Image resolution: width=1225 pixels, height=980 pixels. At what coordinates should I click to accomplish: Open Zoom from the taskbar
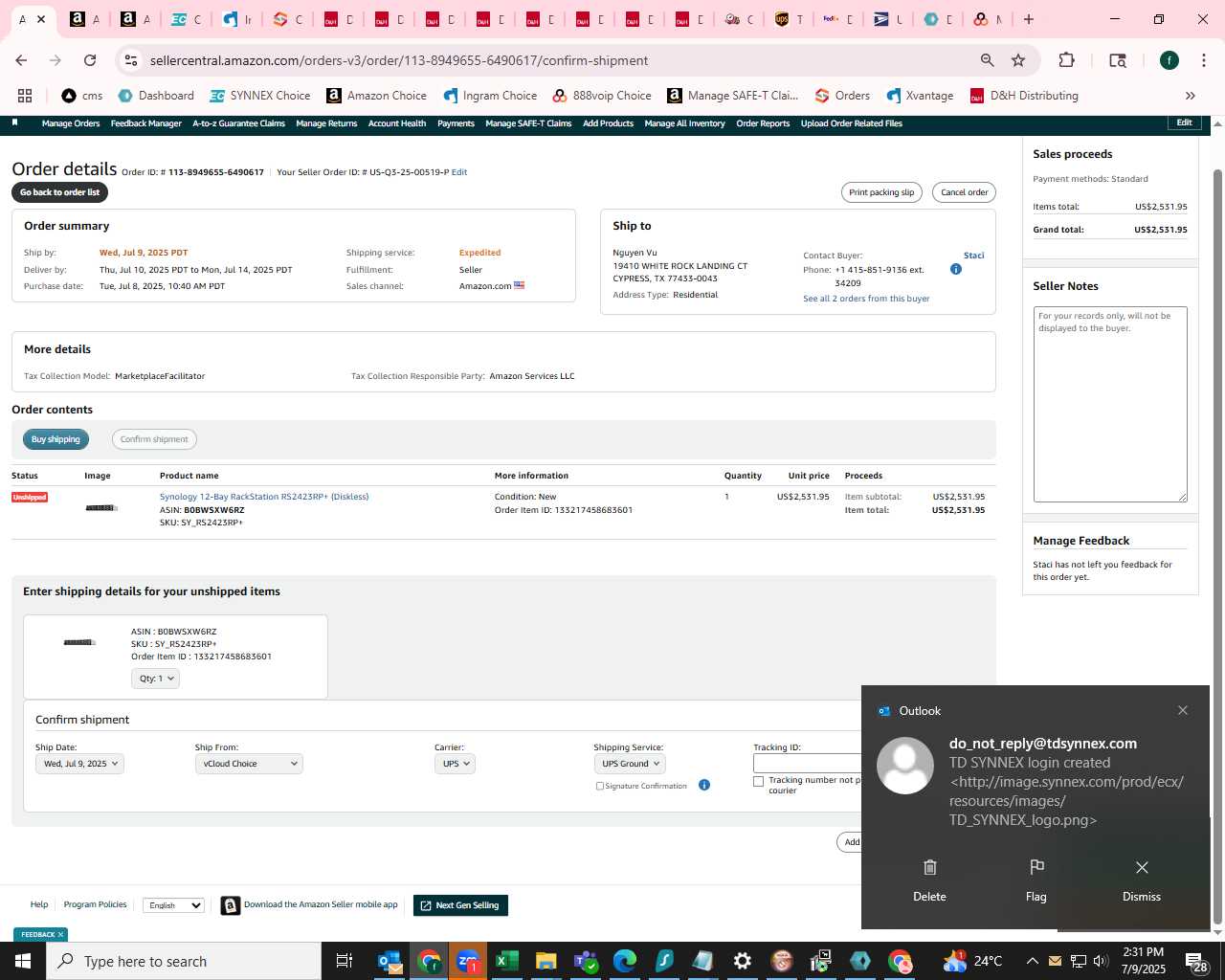click(x=468, y=961)
